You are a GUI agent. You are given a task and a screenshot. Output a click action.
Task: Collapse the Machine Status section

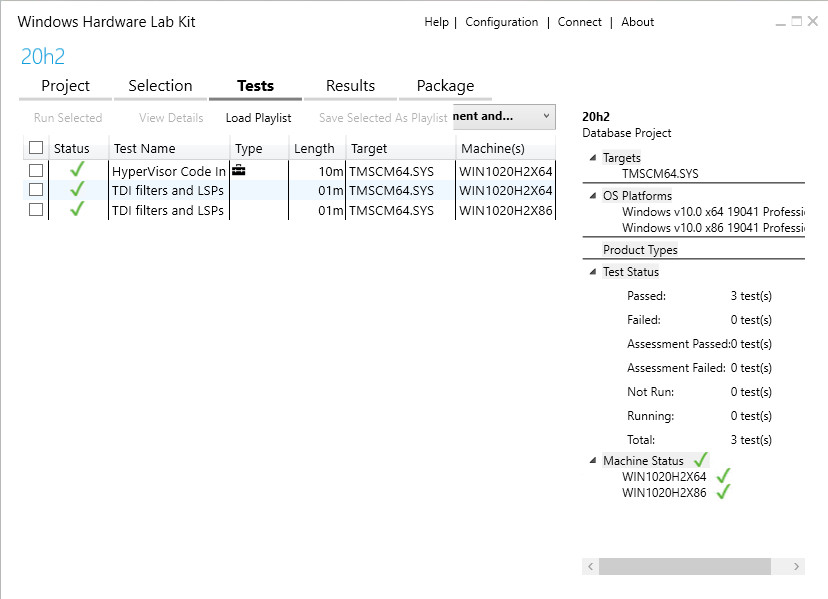(x=592, y=461)
